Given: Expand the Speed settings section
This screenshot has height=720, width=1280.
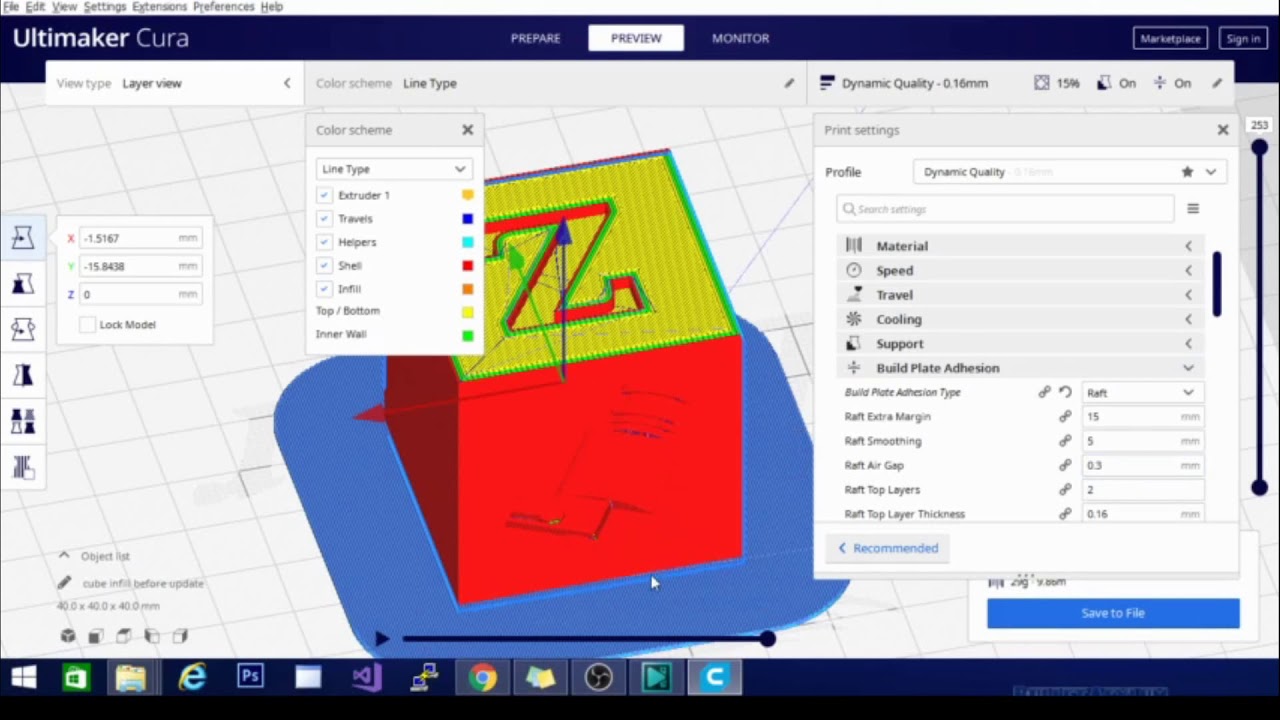Looking at the screenshot, I should pyautogui.click(x=1020, y=270).
